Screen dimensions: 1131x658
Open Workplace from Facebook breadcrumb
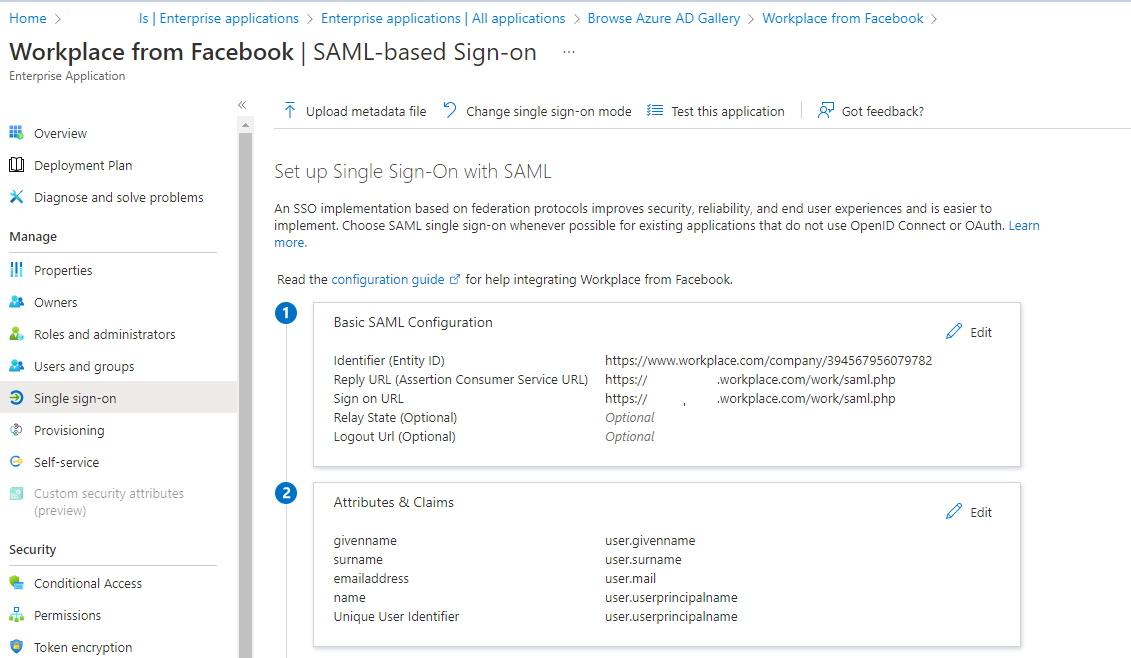842,18
